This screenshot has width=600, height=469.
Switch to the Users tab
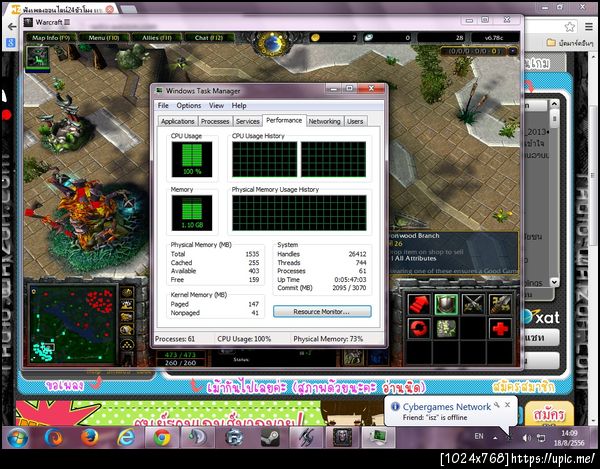pos(355,121)
